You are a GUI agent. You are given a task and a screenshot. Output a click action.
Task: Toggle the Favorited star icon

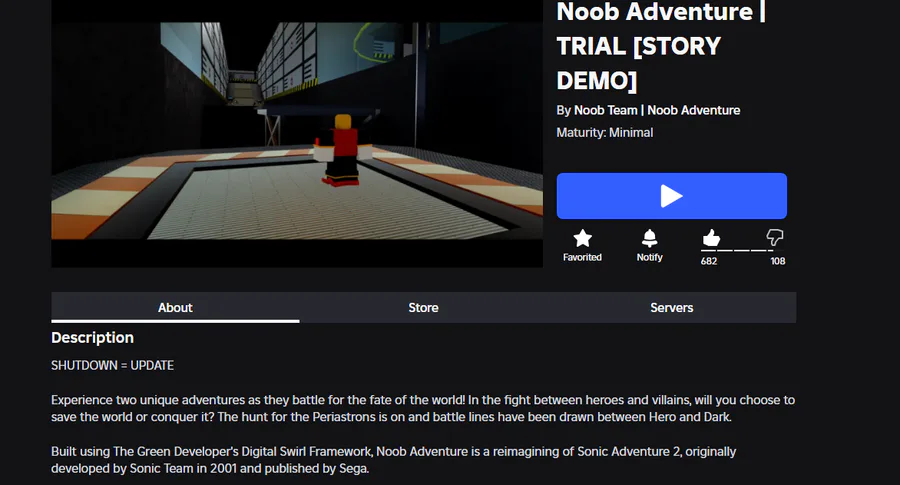582,238
